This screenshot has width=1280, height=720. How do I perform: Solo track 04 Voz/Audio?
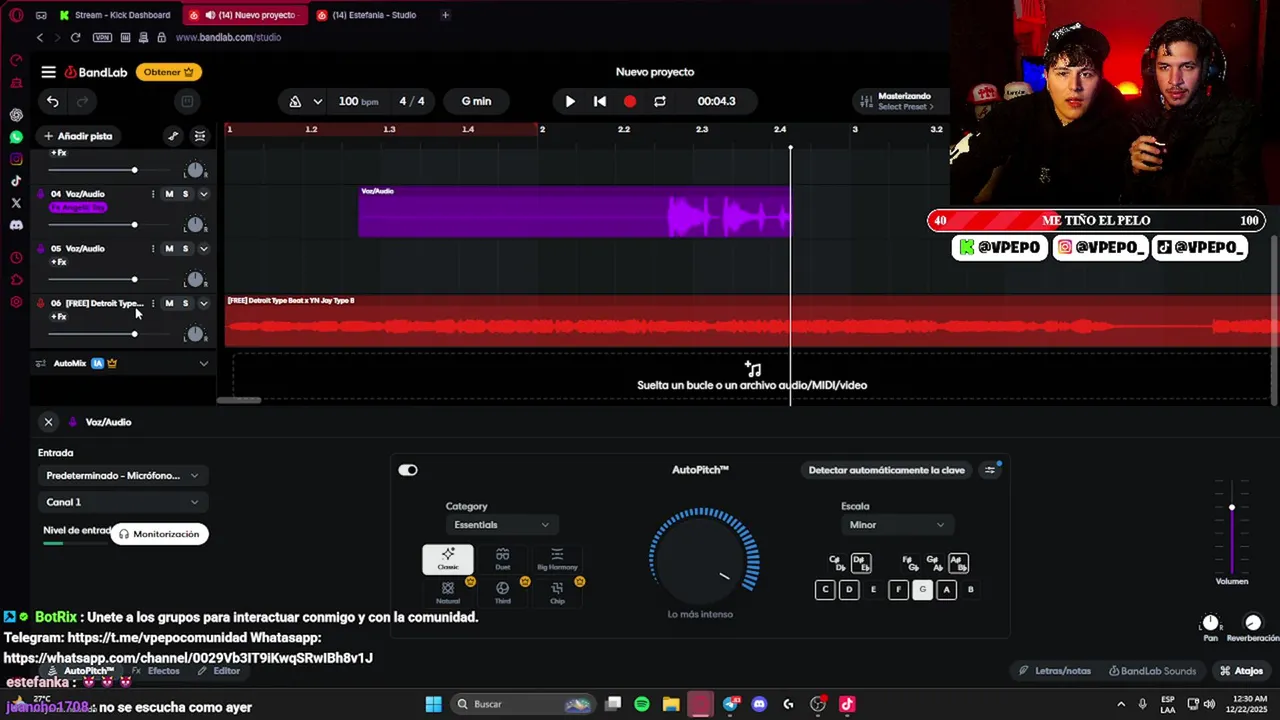click(185, 194)
